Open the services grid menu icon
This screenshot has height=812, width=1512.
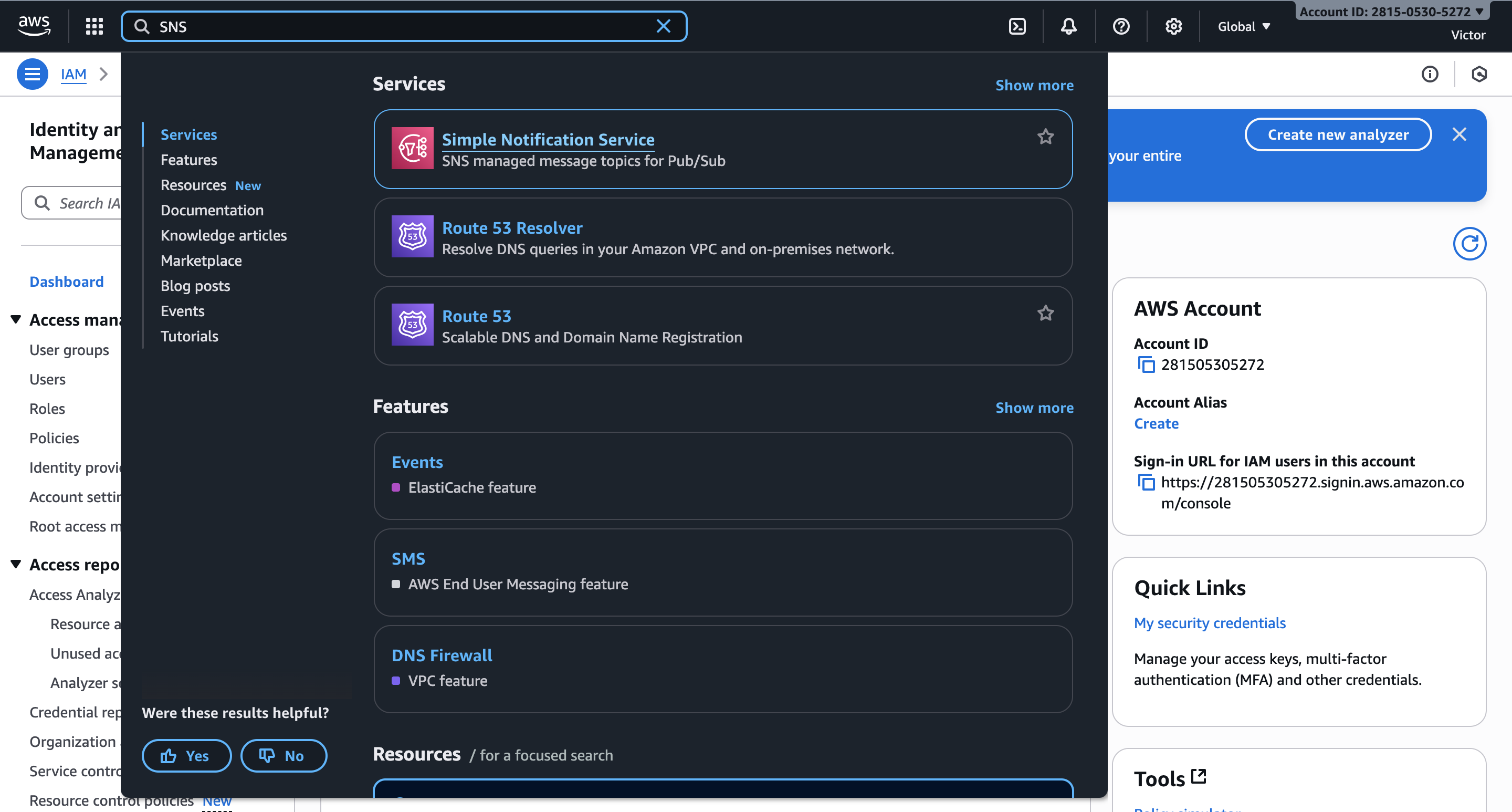pyautogui.click(x=94, y=26)
